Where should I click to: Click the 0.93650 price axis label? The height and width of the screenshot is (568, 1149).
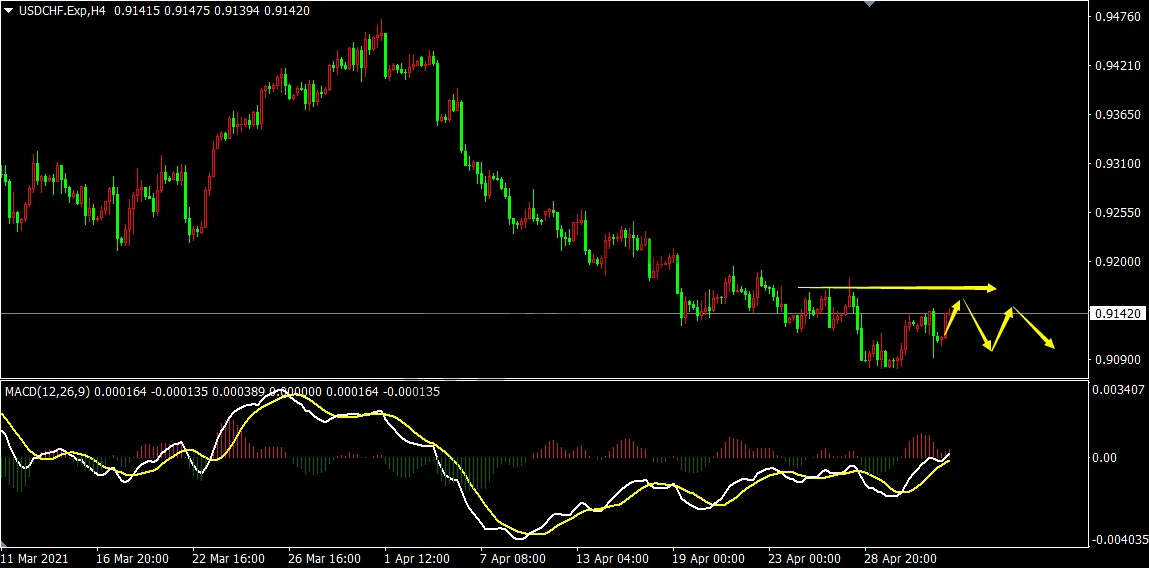click(x=1119, y=114)
